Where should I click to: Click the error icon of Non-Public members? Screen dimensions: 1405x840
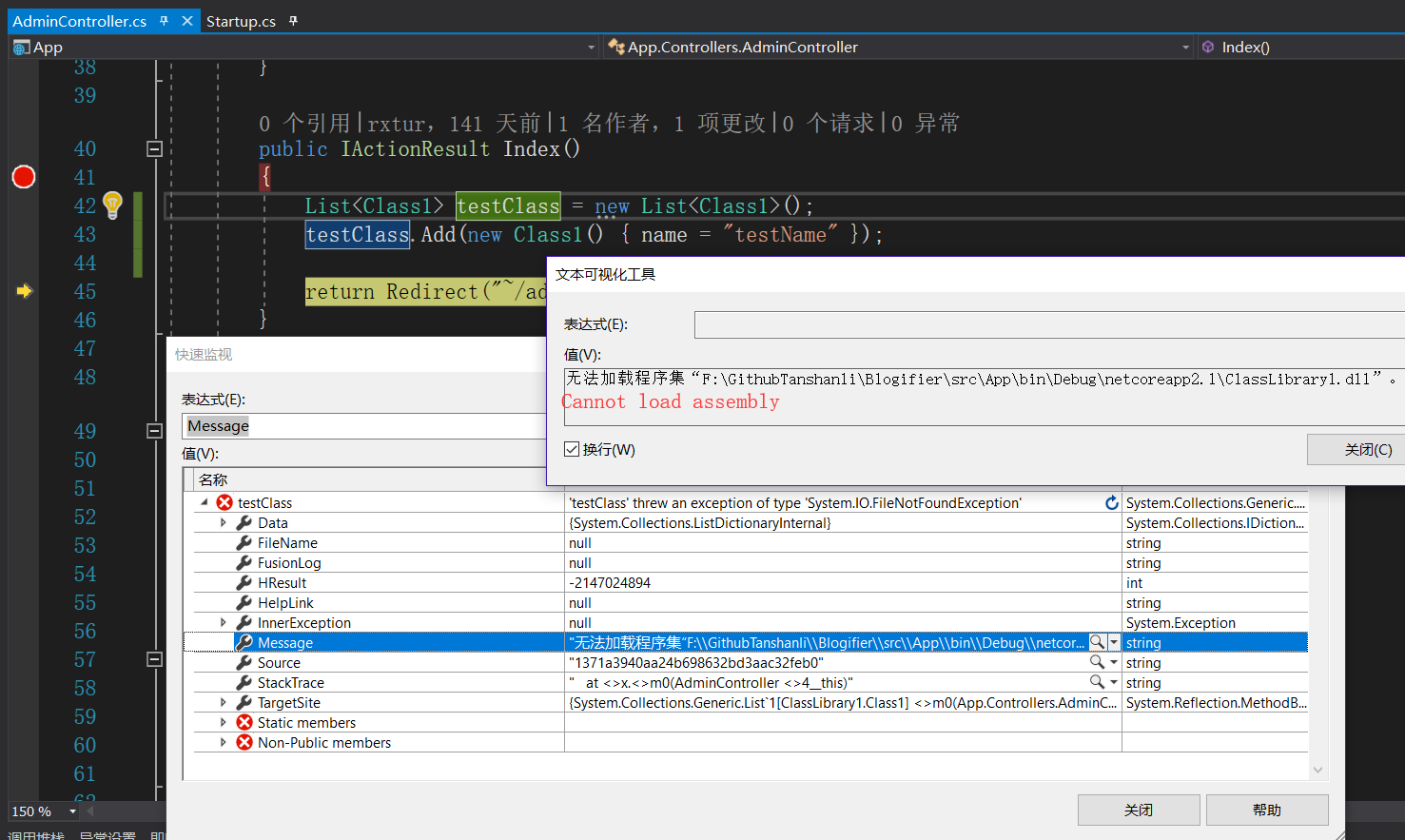244,742
